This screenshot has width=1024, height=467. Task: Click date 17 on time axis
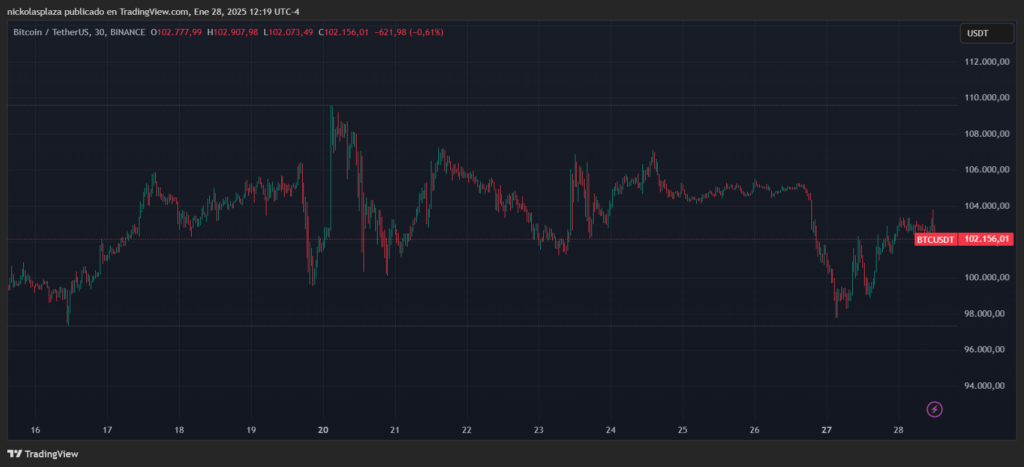coord(107,430)
